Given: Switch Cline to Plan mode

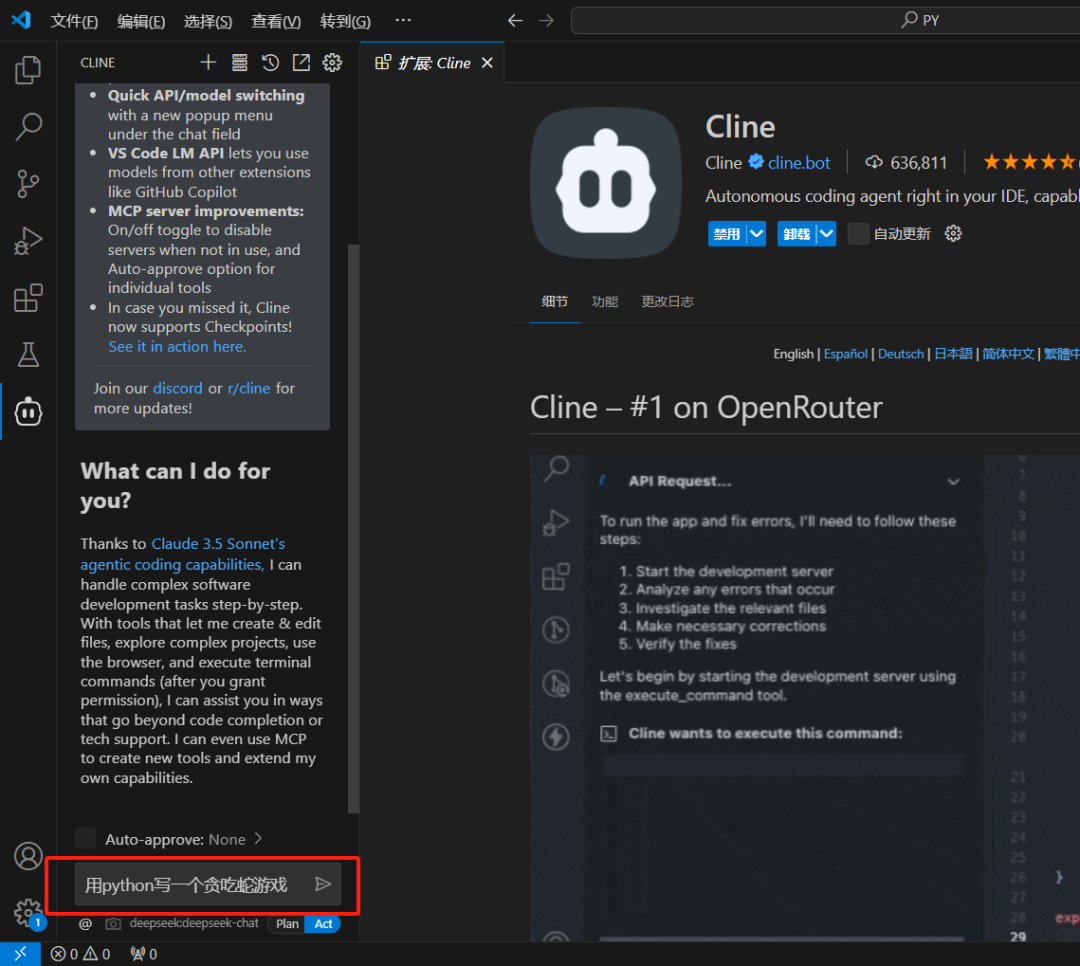Looking at the screenshot, I should 287,924.
